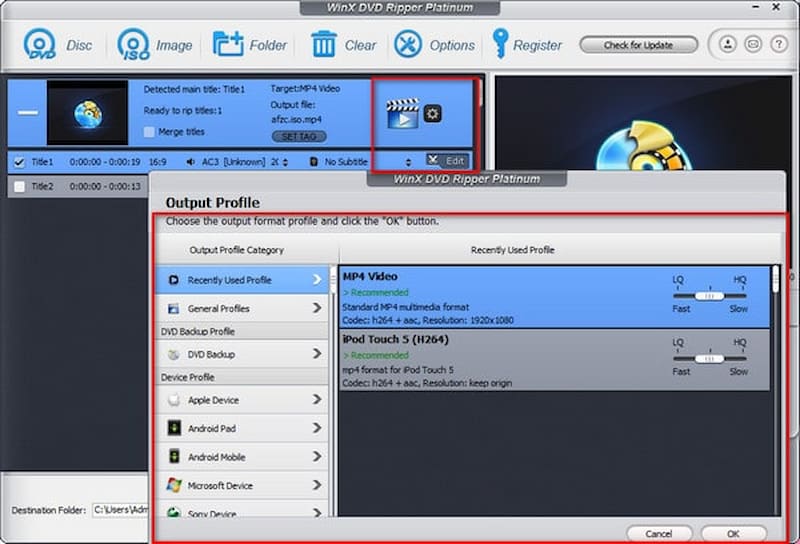Select General Profiles category
Image resolution: width=800 pixels, height=544 pixels.
click(x=242, y=308)
